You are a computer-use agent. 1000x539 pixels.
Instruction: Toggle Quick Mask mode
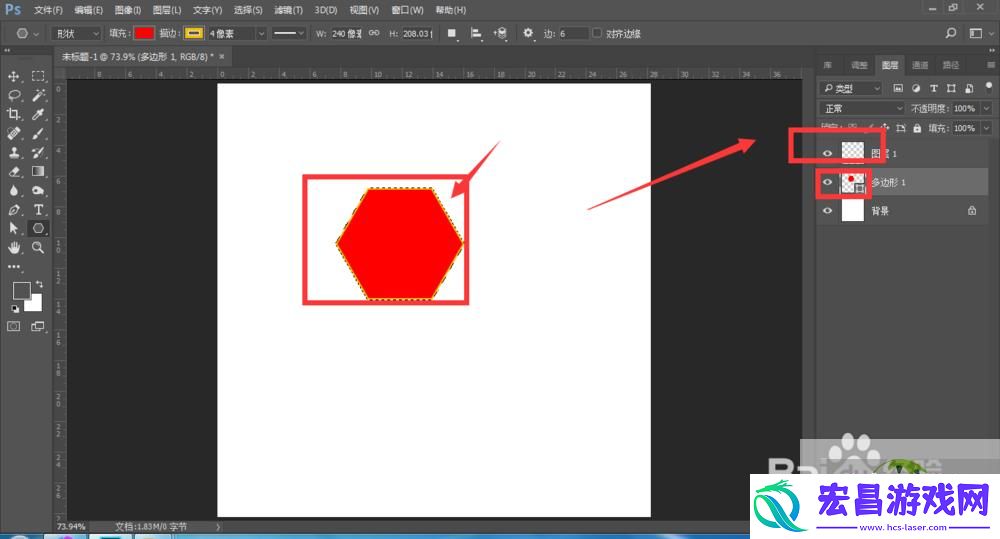(13, 327)
